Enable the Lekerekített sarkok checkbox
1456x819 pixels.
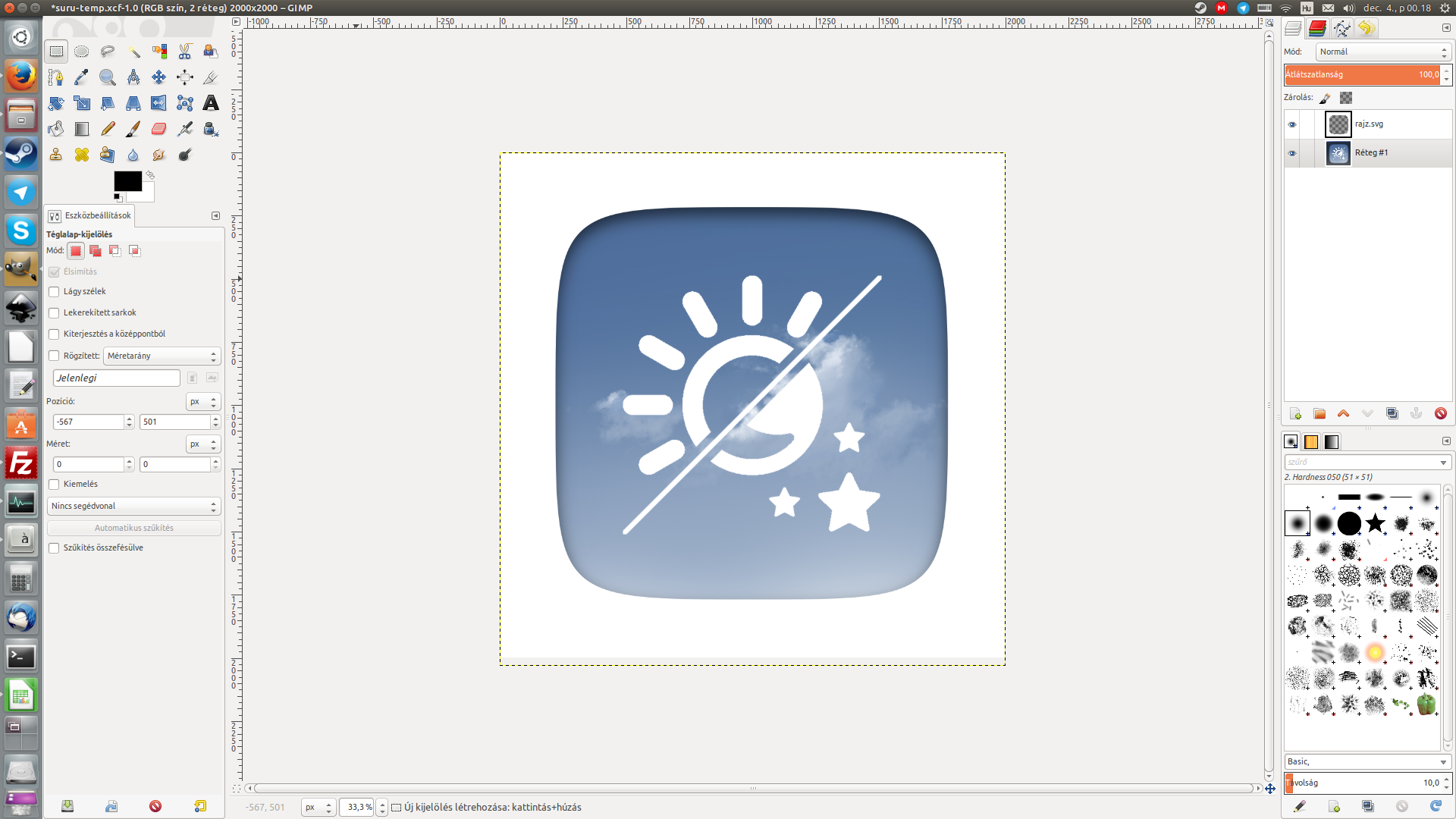coord(54,313)
